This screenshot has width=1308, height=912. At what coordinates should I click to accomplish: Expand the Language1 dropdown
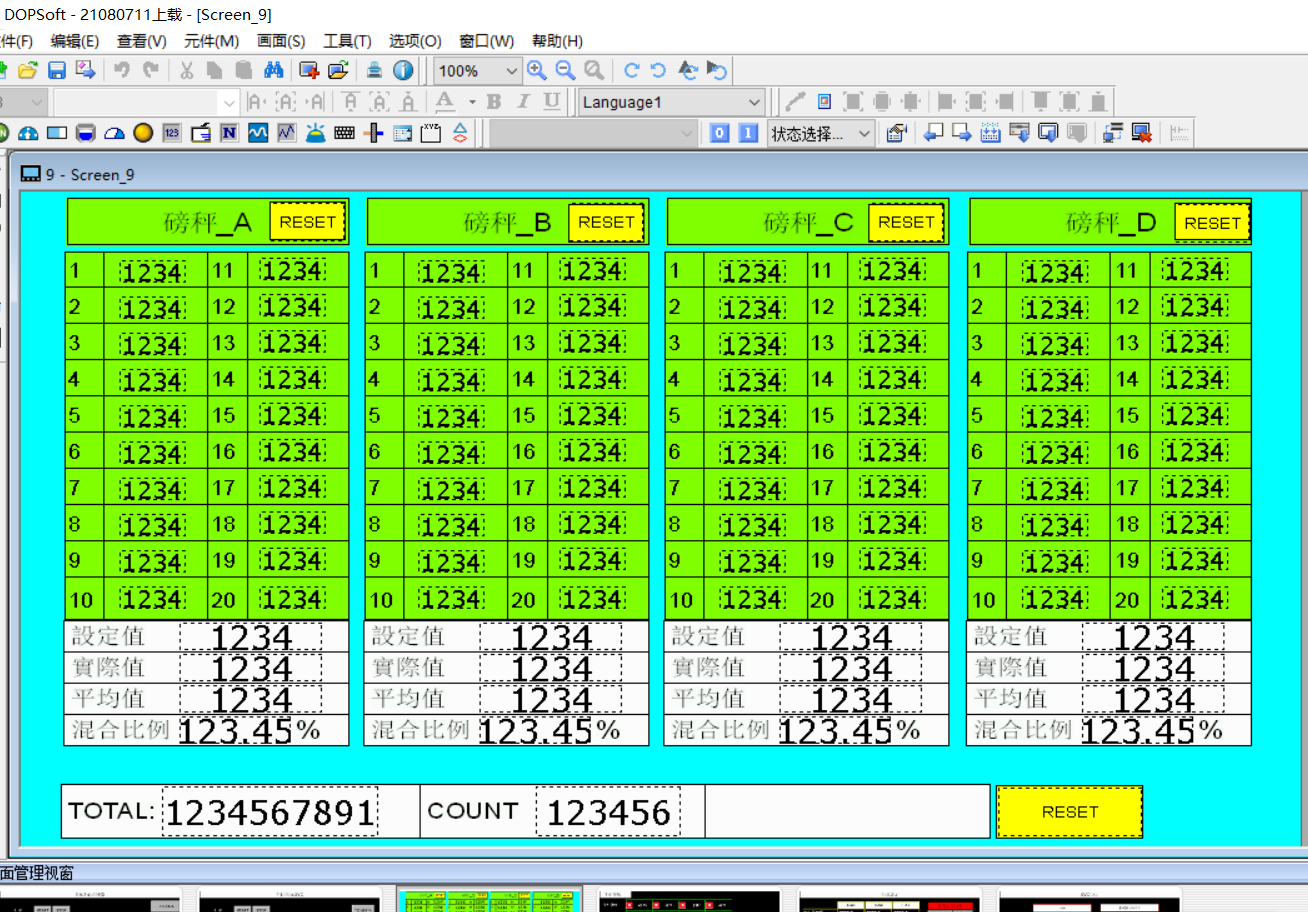[x=754, y=102]
